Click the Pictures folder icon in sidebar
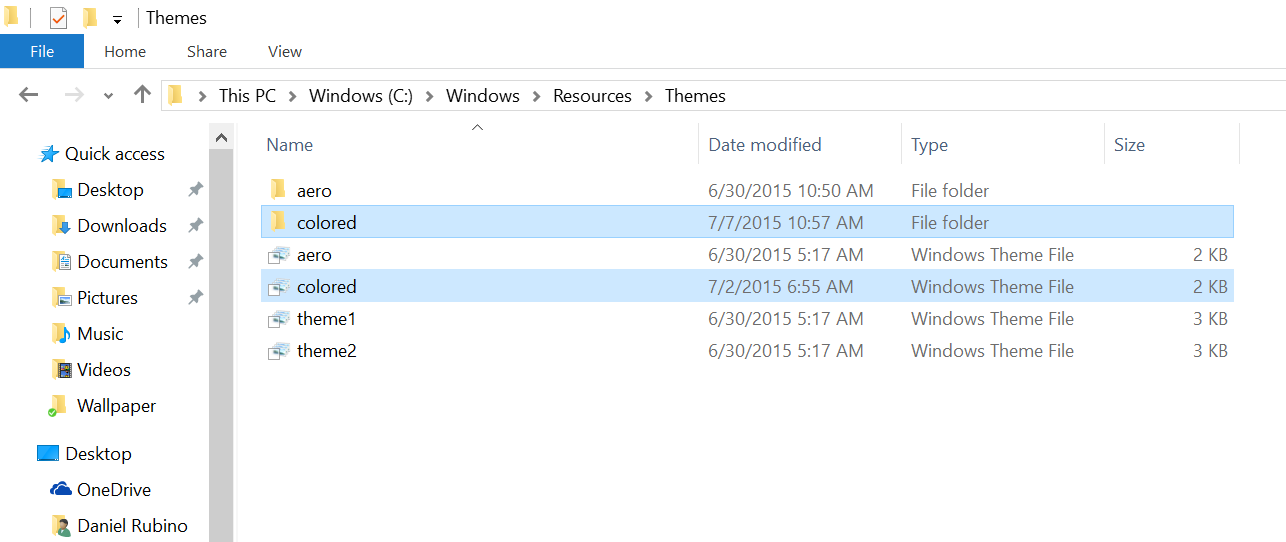1286x542 pixels. [x=61, y=298]
